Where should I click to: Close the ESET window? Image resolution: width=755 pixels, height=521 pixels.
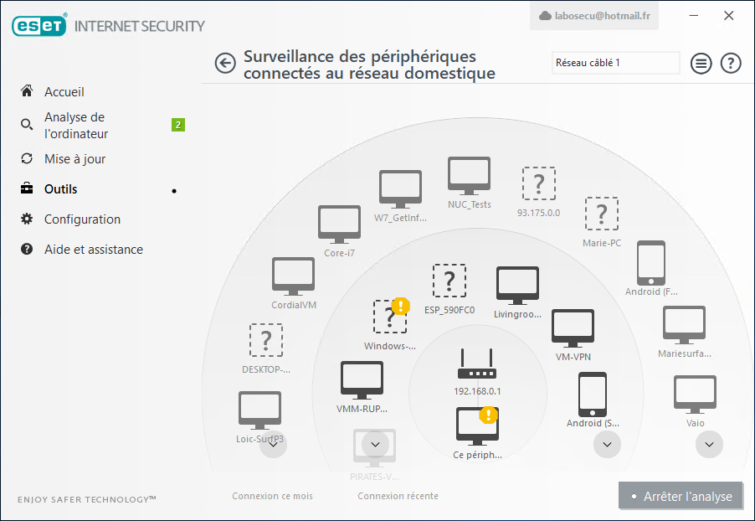(x=729, y=15)
